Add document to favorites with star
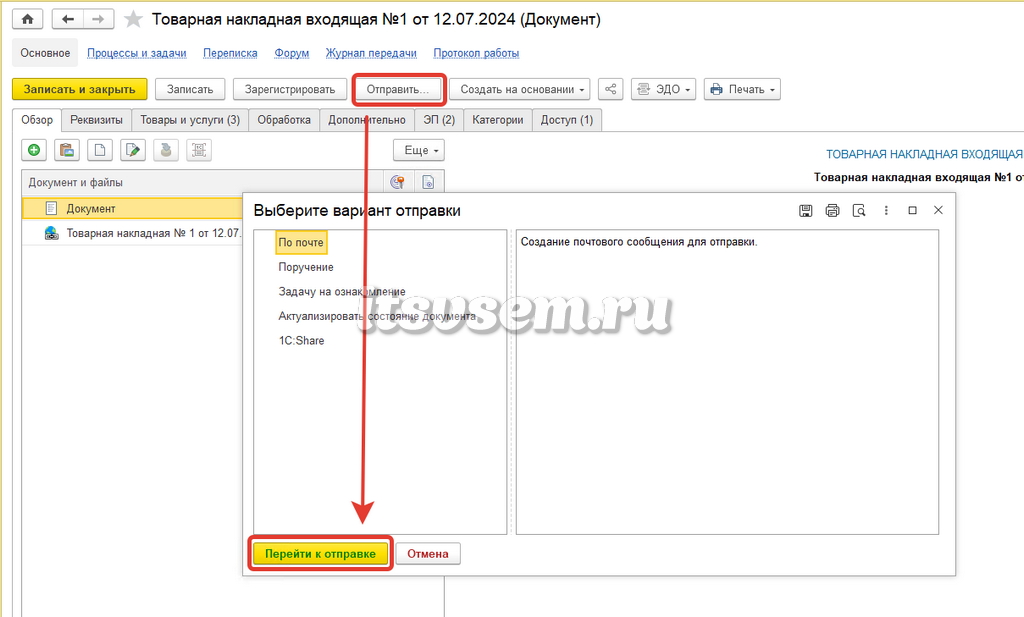This screenshot has width=1024, height=617. tap(133, 20)
